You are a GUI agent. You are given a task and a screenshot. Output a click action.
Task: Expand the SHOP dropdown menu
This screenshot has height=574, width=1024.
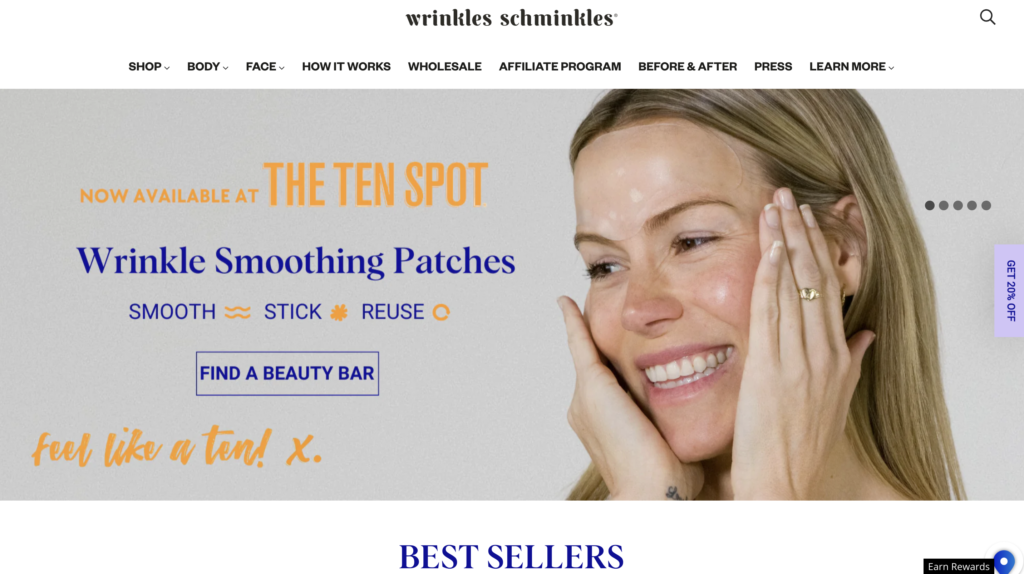[149, 67]
